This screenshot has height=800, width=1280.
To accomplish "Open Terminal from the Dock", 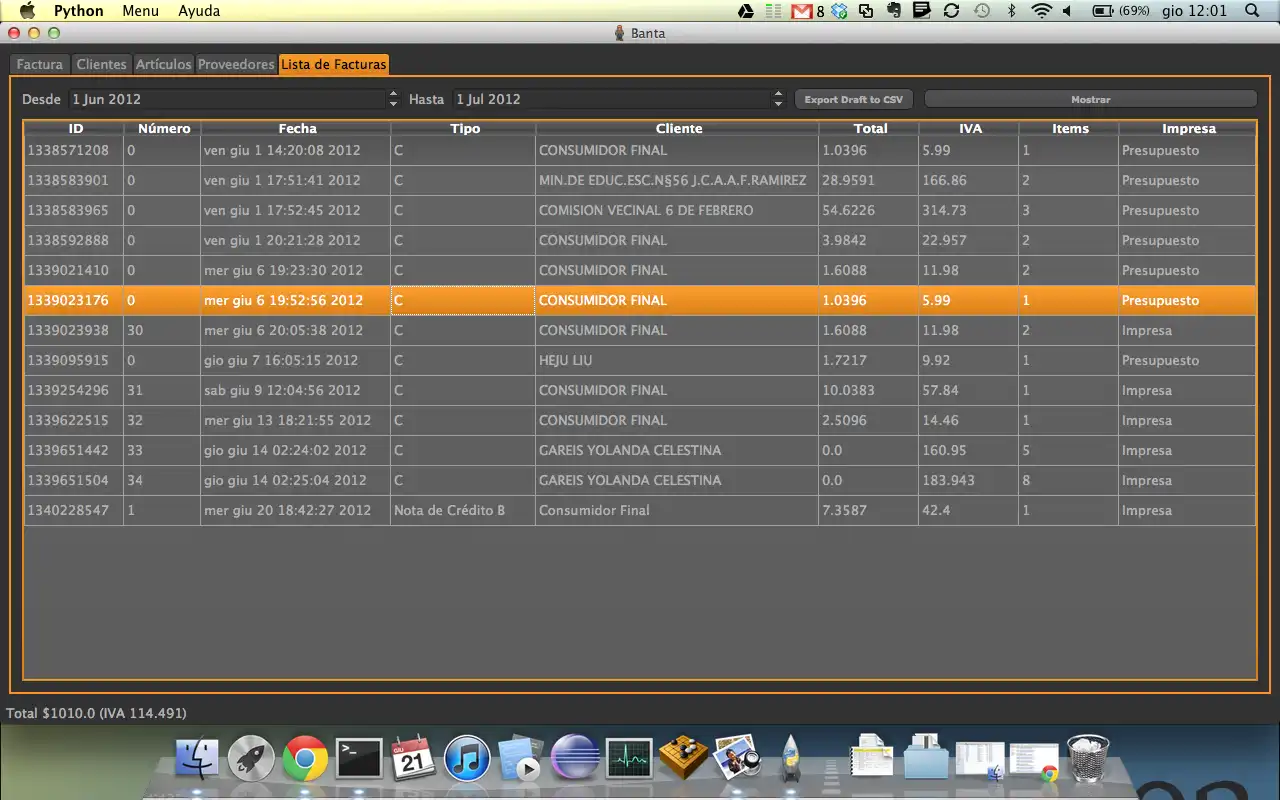I will (359, 759).
